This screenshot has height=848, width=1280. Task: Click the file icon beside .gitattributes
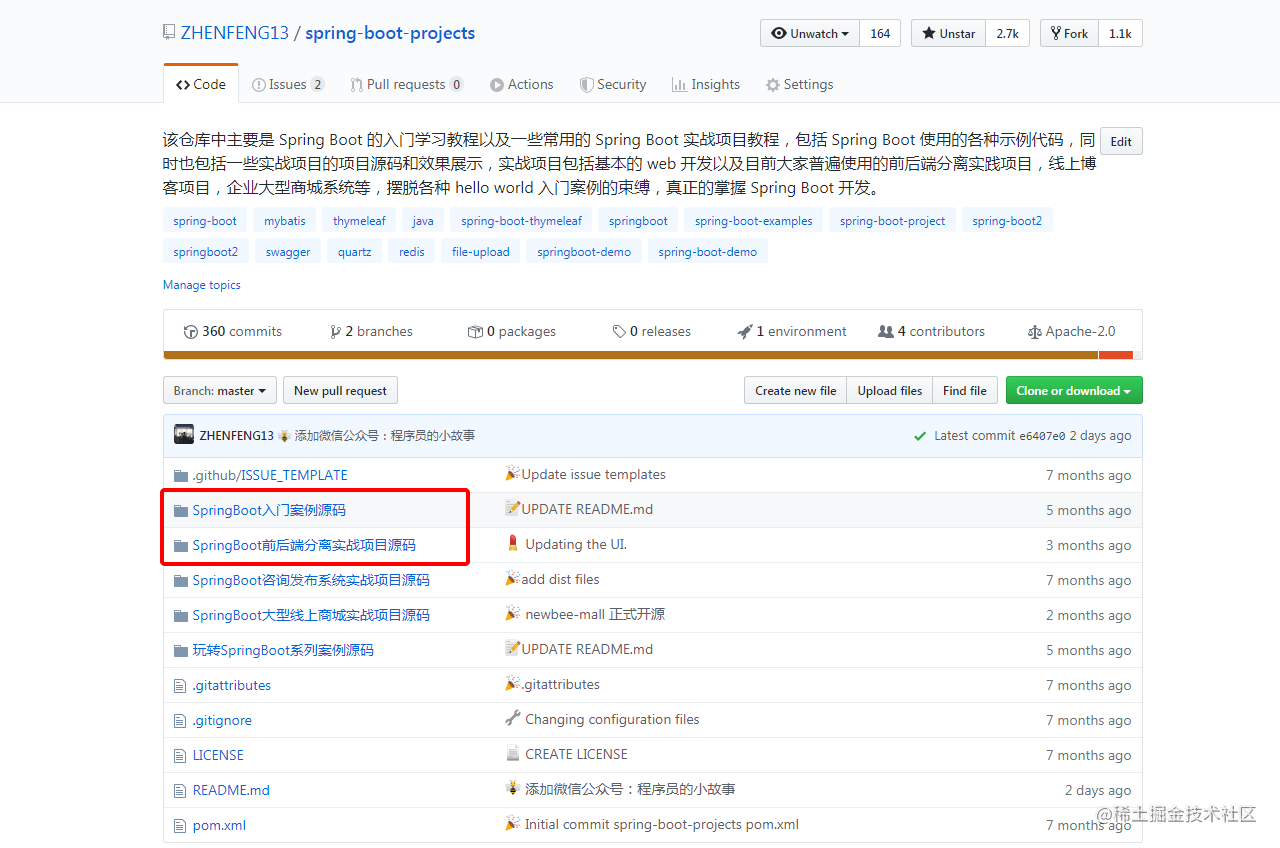180,685
